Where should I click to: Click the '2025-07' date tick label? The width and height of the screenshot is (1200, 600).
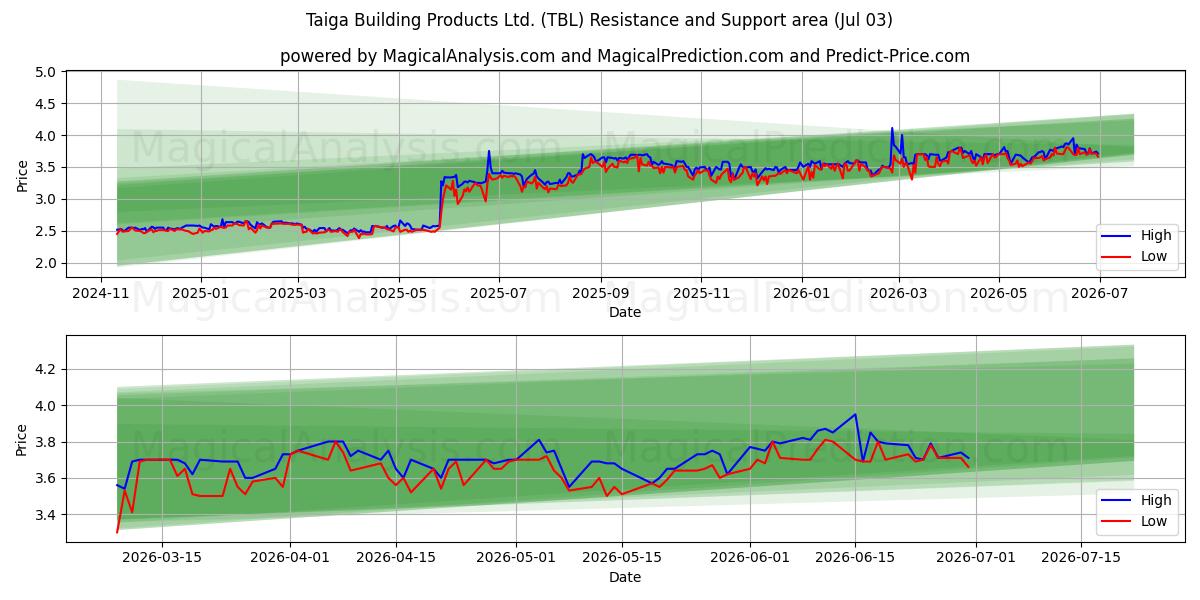point(498,293)
